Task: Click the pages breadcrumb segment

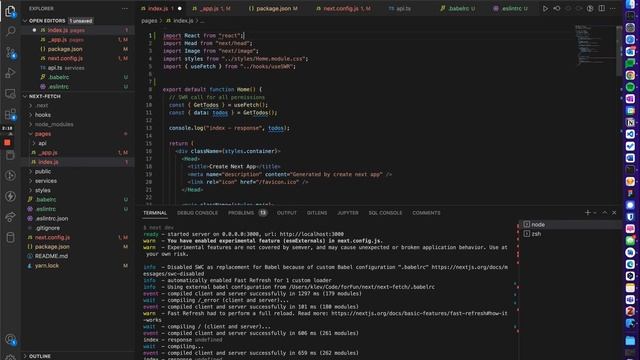Action: pyautogui.click(x=149, y=20)
